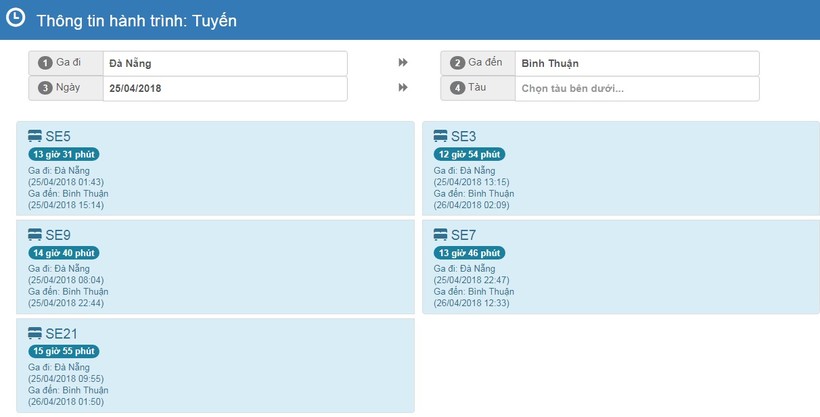Click the 15 giờ 55 phút duration badge
Screen dimensions: 820x417
click(64, 352)
